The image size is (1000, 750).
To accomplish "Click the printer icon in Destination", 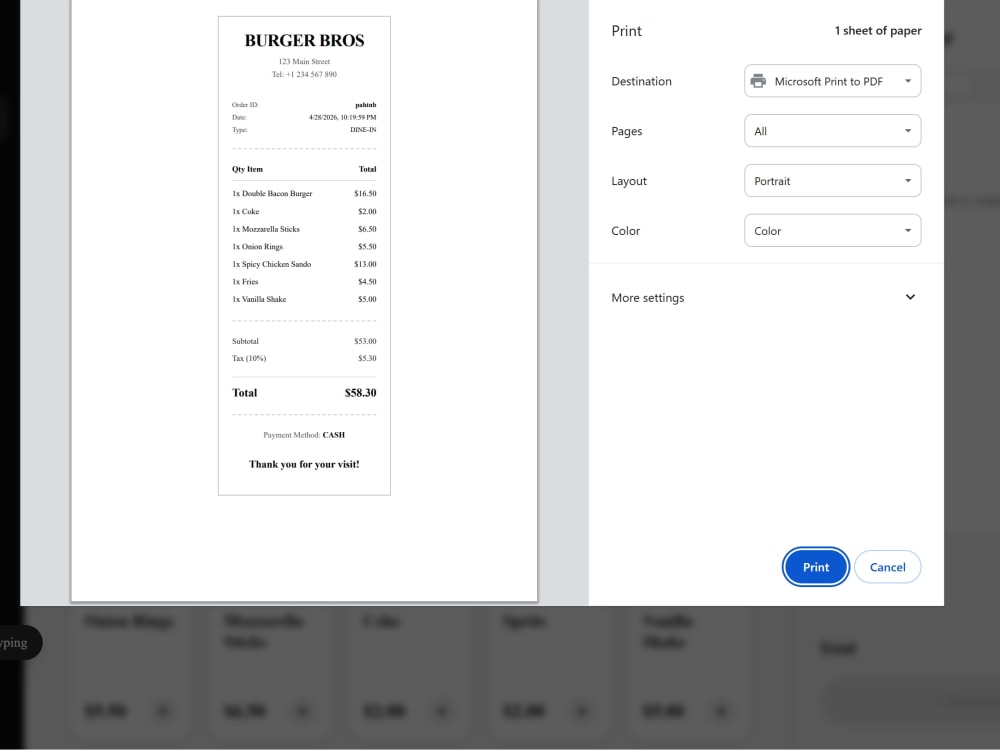I will click(758, 81).
